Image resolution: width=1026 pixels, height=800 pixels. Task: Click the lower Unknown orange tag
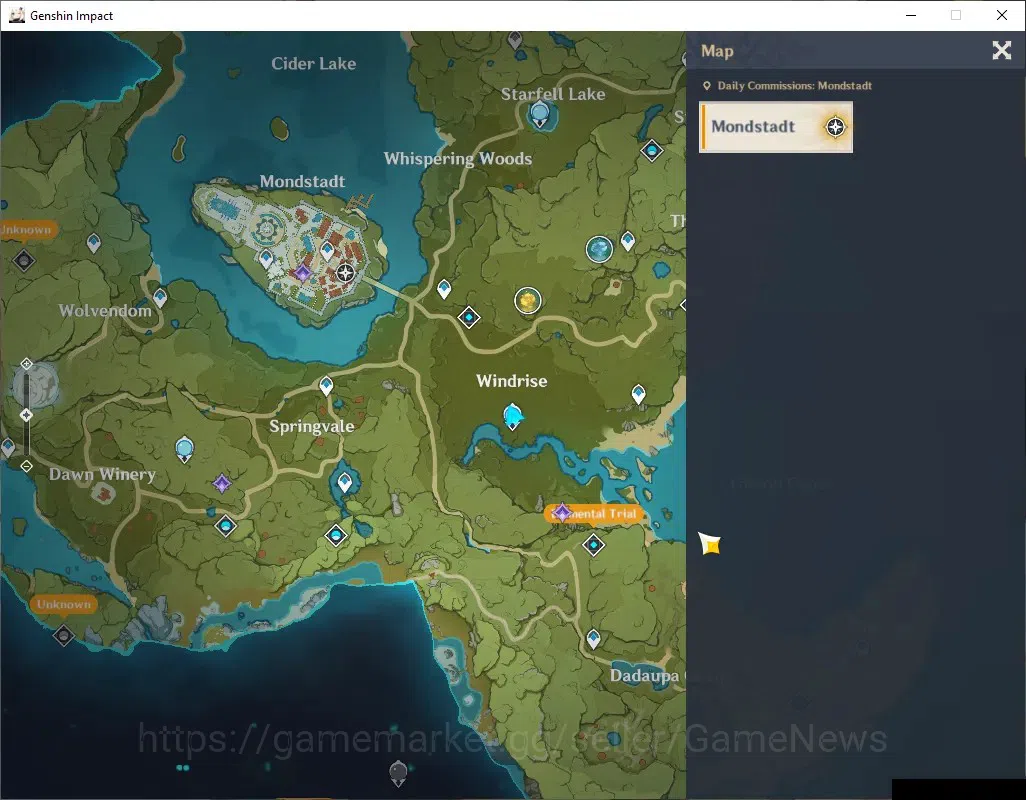tap(63, 604)
